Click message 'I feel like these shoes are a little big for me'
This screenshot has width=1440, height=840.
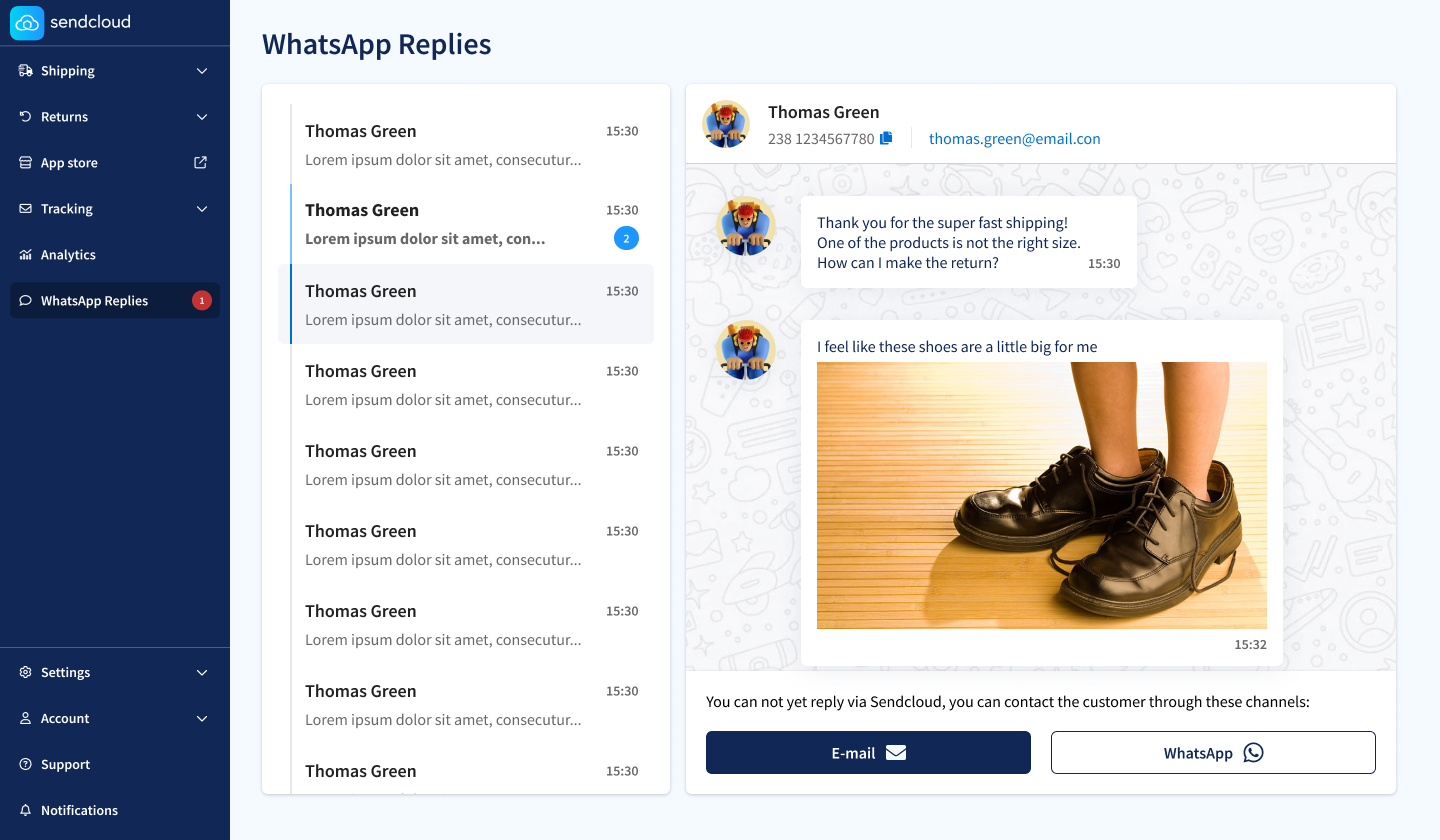coord(957,347)
